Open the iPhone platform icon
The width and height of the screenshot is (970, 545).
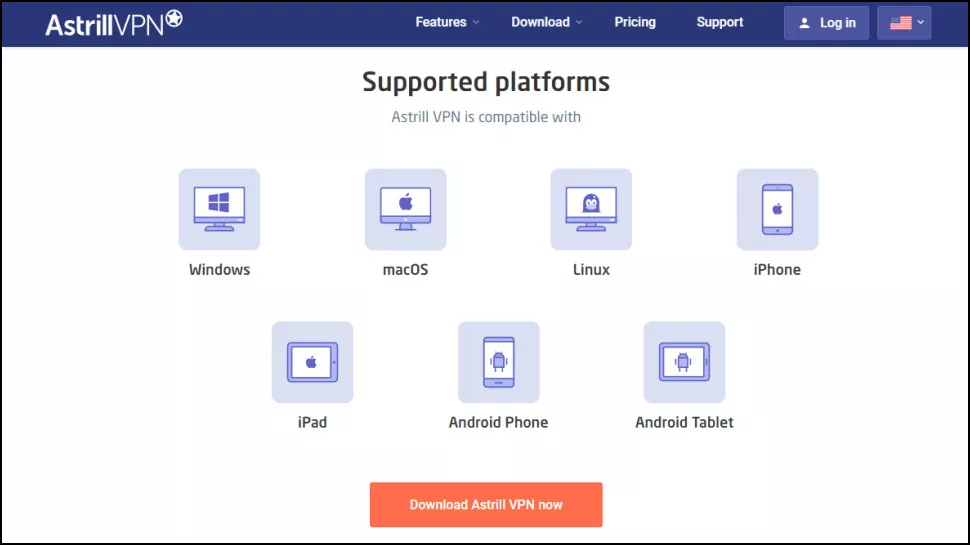coord(777,209)
